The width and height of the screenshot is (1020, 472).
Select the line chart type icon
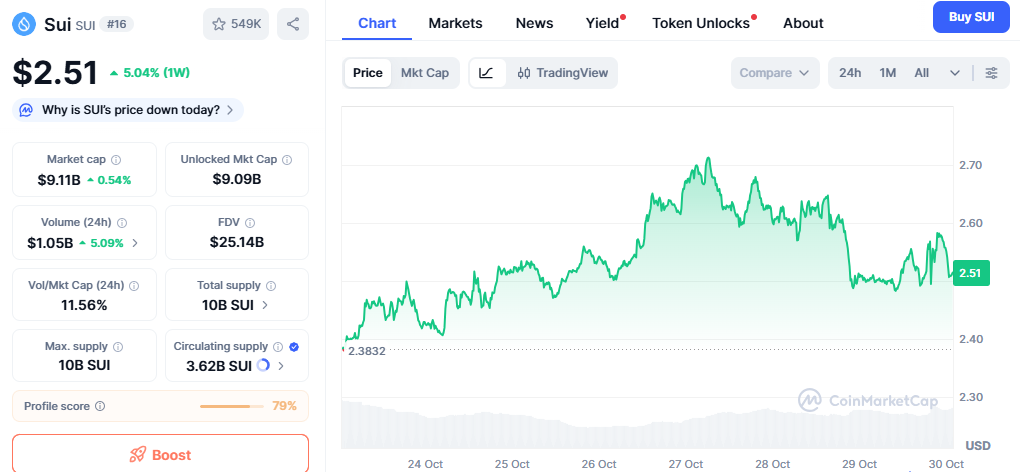[x=486, y=73]
